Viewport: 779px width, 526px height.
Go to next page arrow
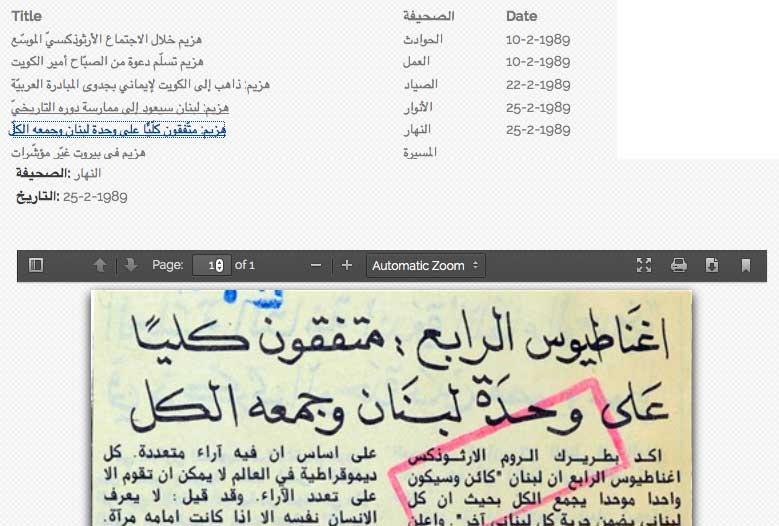[x=131, y=265]
